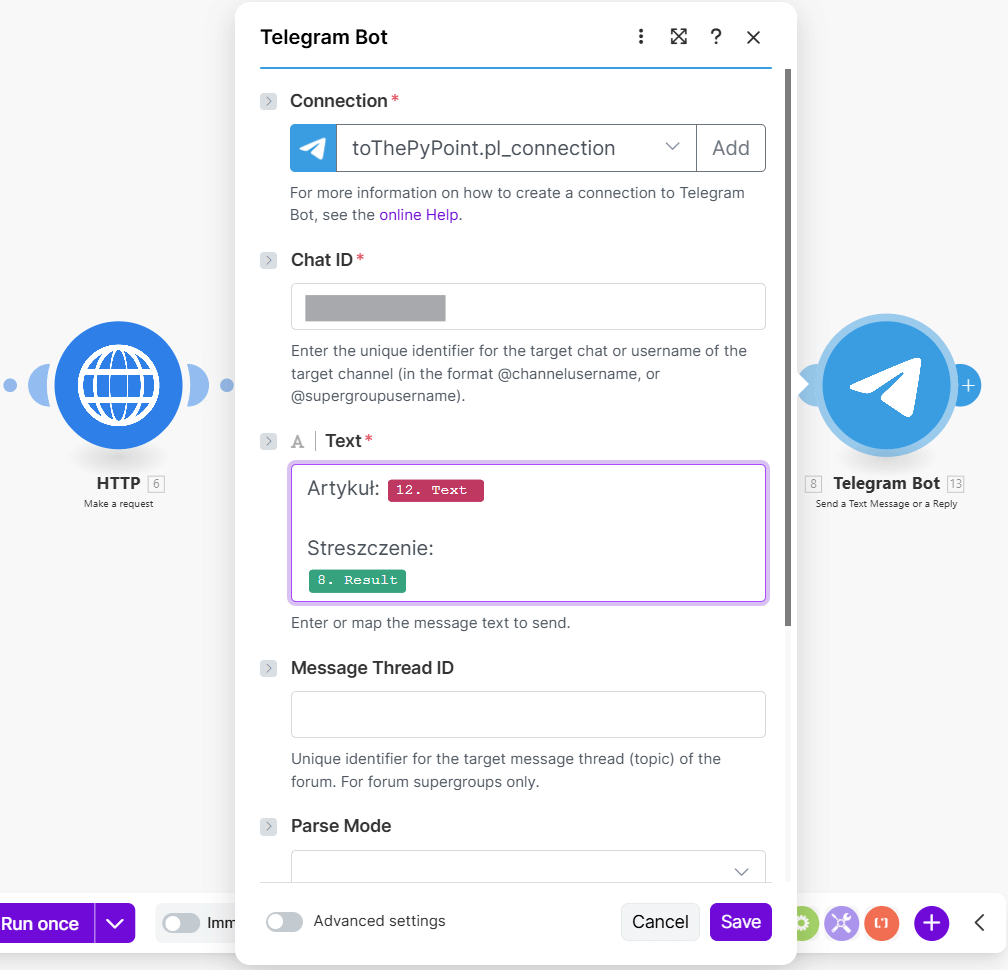1008x970 pixels.
Task: Click the Telegram icon beside the connection
Action: tap(313, 148)
